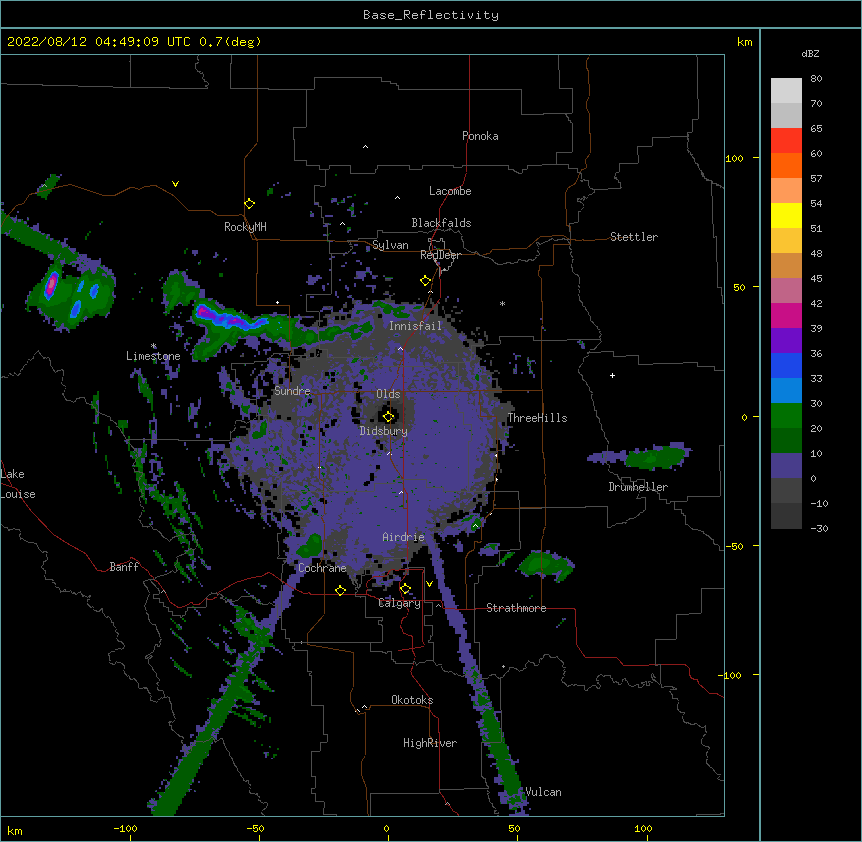Viewport: 862px width, 842px height.
Task: Pick the blue 33-36 dBZ legend swatch
Action: pos(786,365)
